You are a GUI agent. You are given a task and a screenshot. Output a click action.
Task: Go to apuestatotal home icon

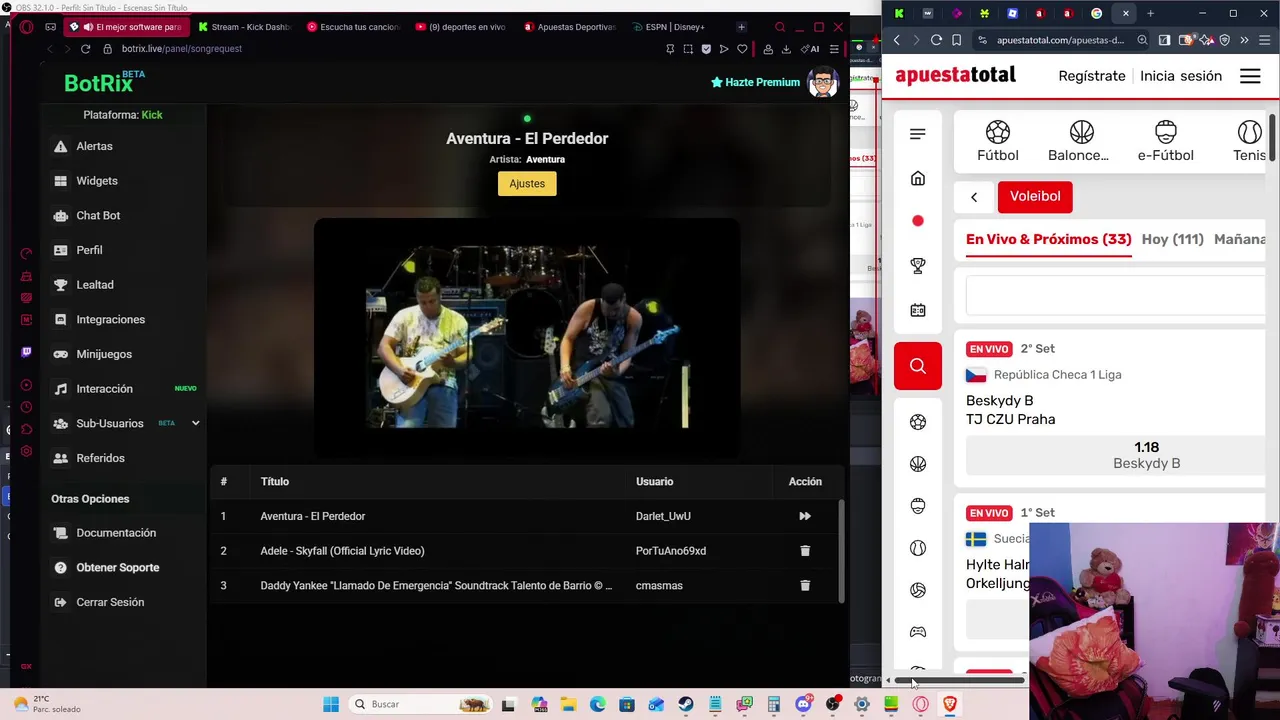point(918,178)
